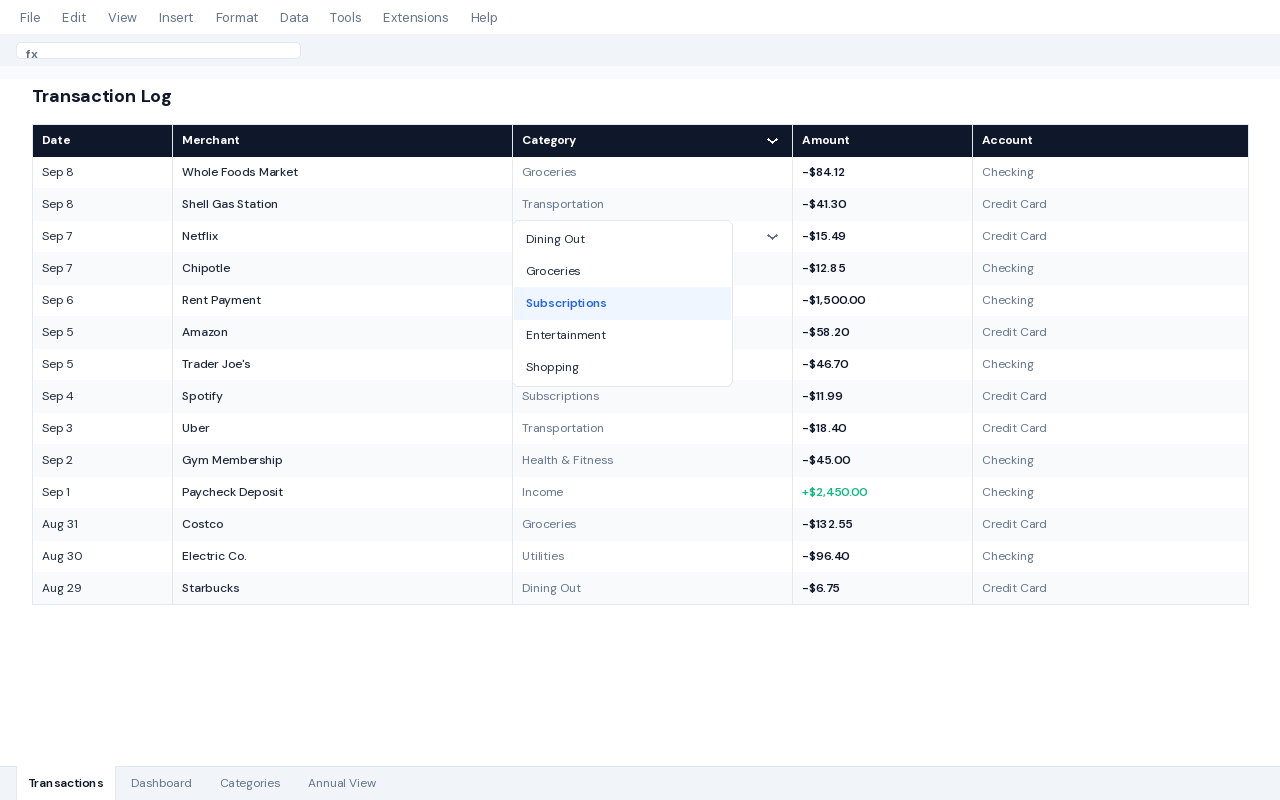Select the Whole Foods Market cell
Screen dimensions: 1280x800
[x=342, y=173]
